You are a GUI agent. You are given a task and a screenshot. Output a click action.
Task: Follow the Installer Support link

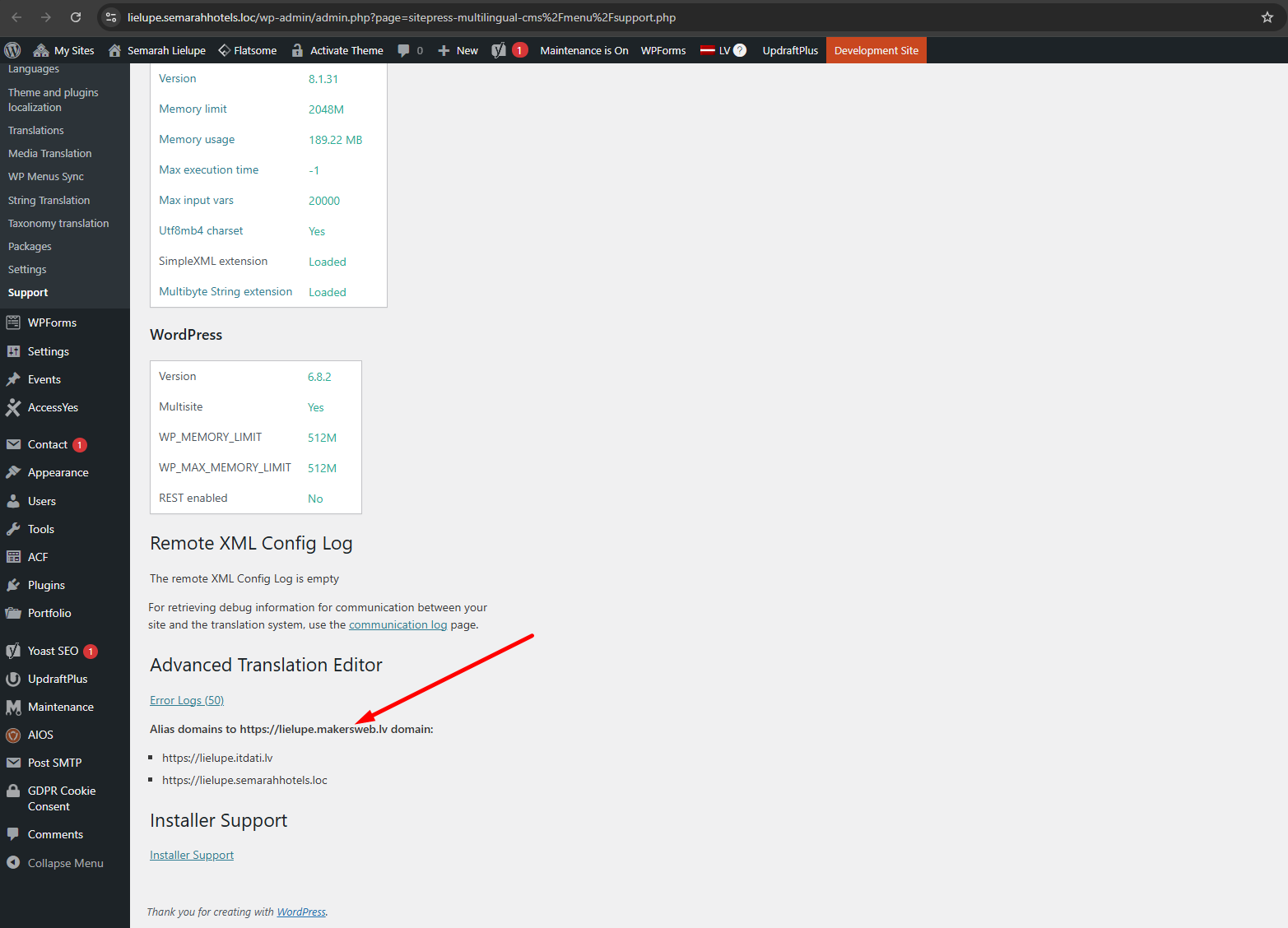click(192, 855)
